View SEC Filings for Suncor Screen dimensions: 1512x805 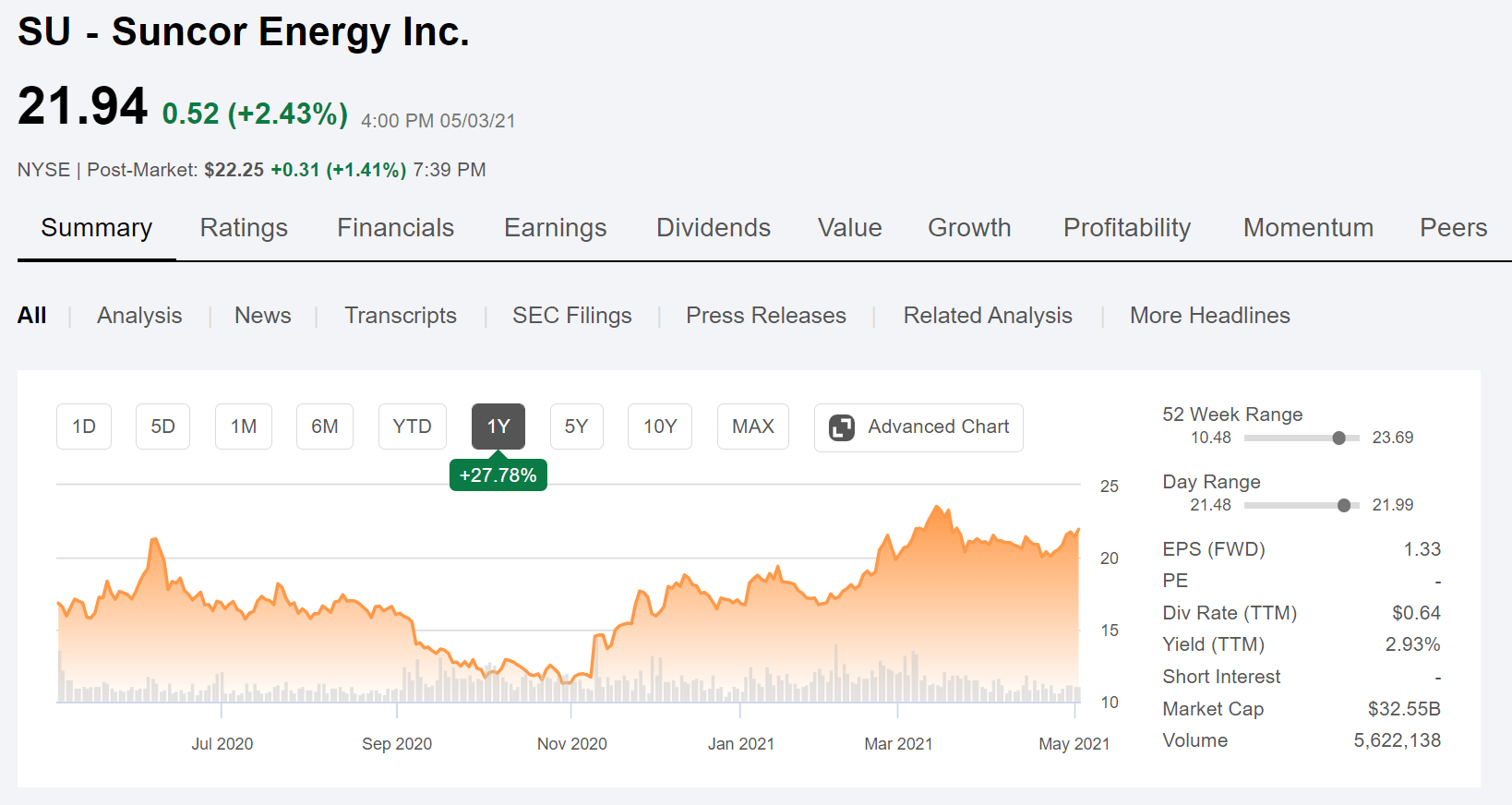(x=572, y=316)
